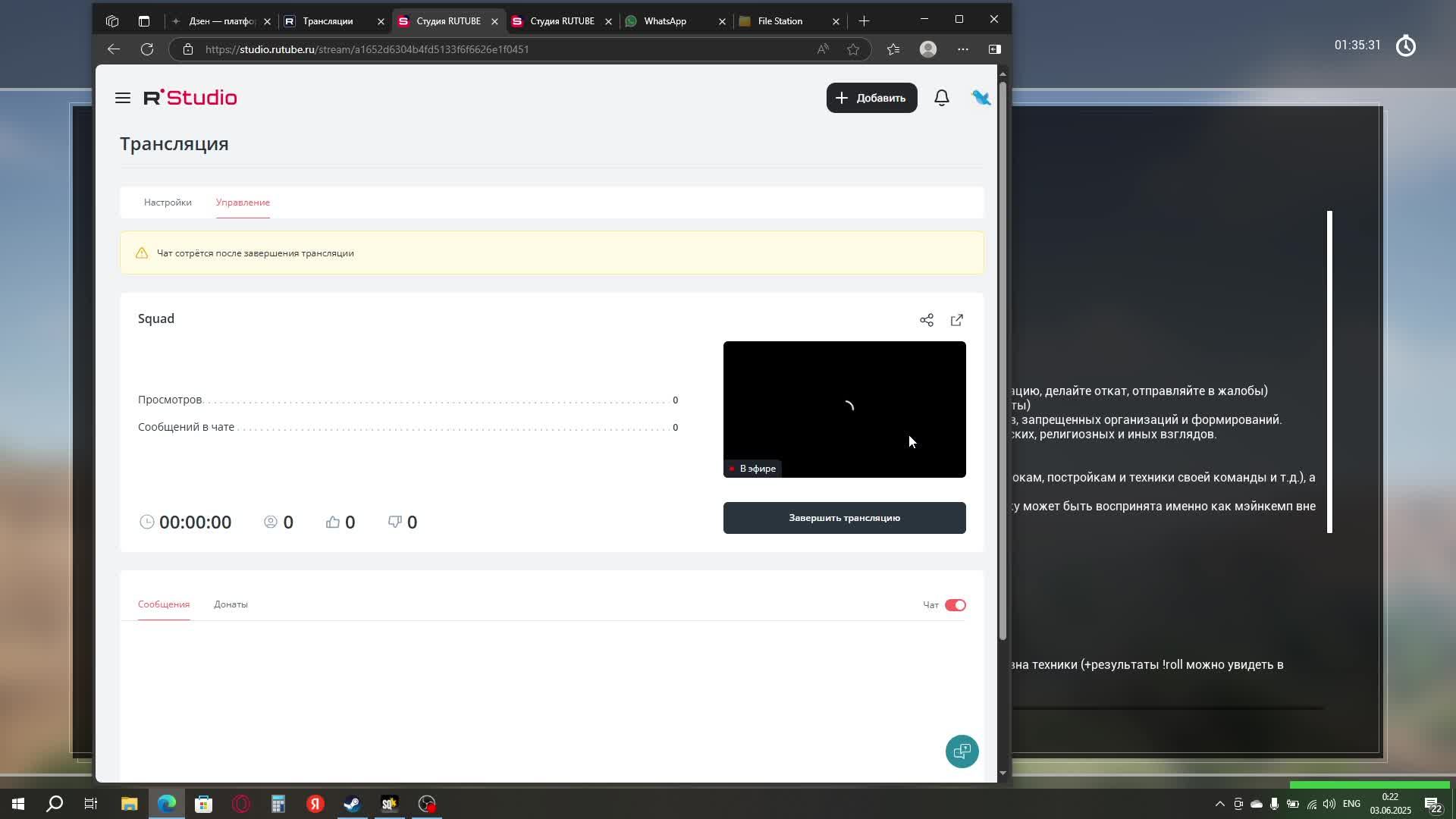This screenshot has height=819, width=1456.
Task: Click the channel avatar bird icon
Action: point(981,98)
